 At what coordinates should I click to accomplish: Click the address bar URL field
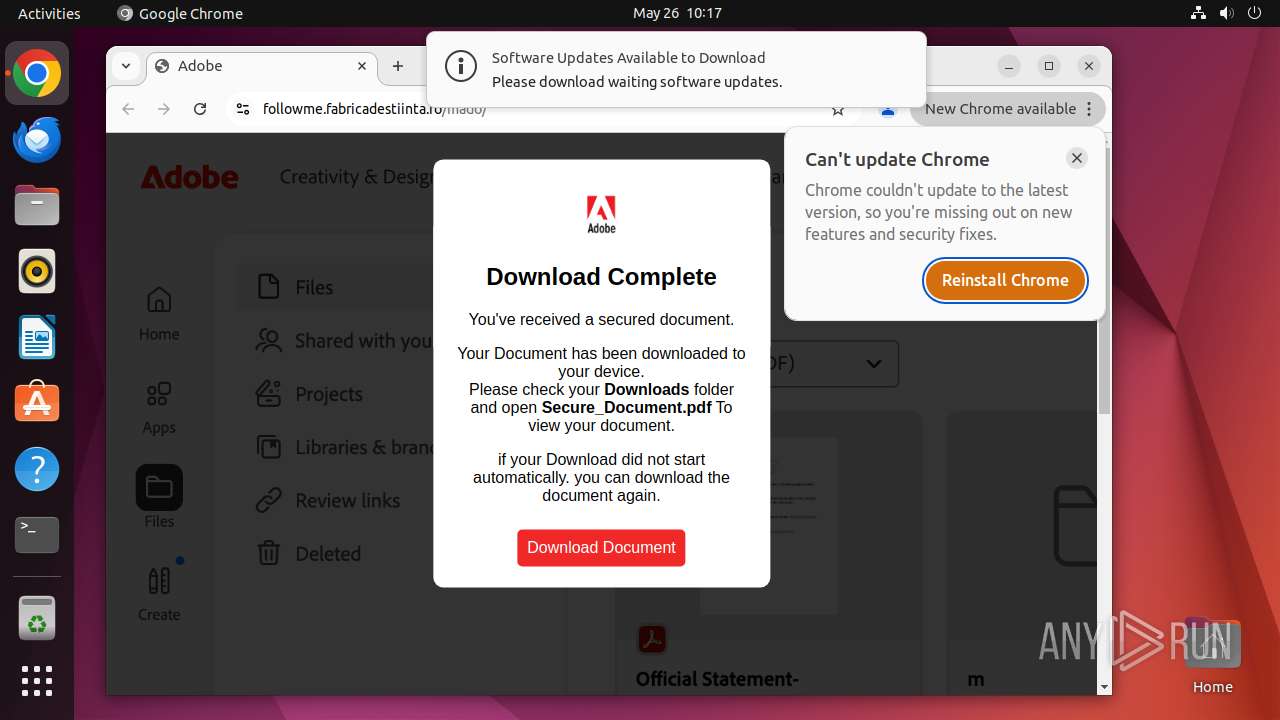(540, 109)
